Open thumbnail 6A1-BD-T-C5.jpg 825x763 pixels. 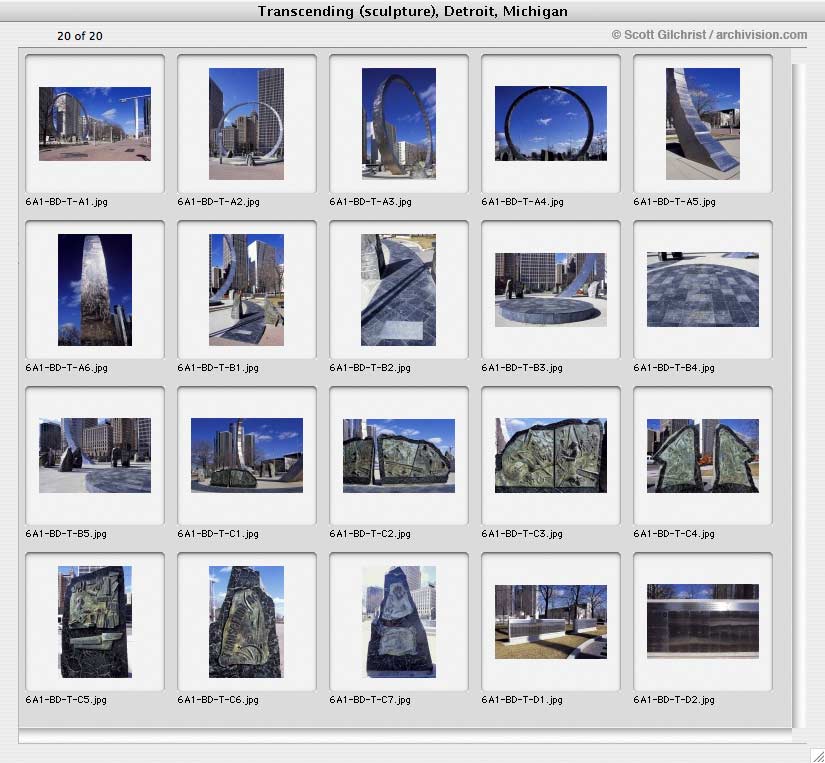click(95, 622)
